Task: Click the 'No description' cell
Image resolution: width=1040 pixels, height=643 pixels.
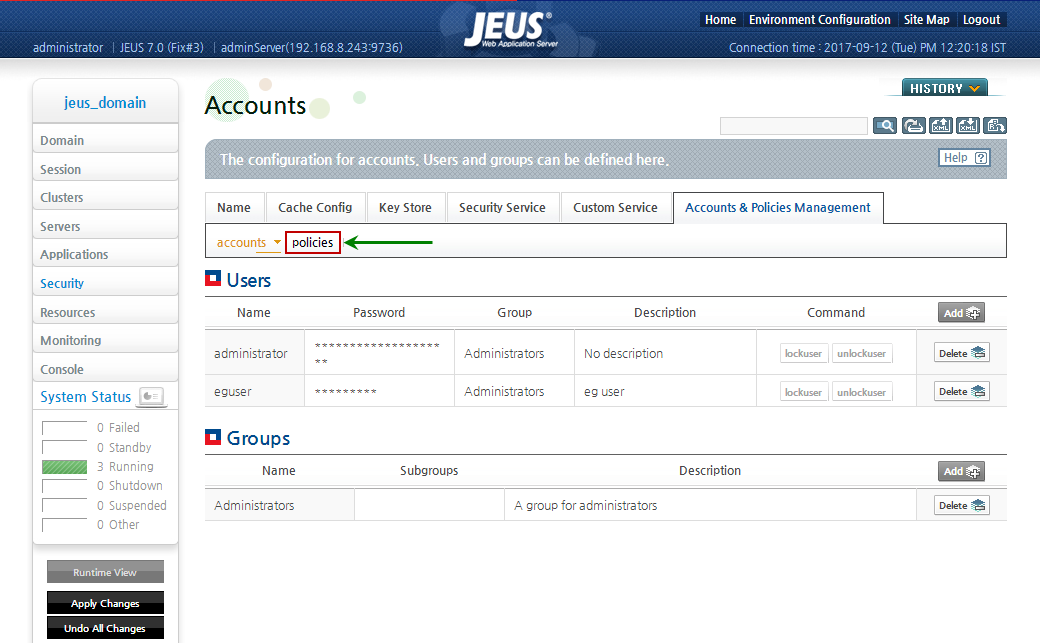Action: 665,353
